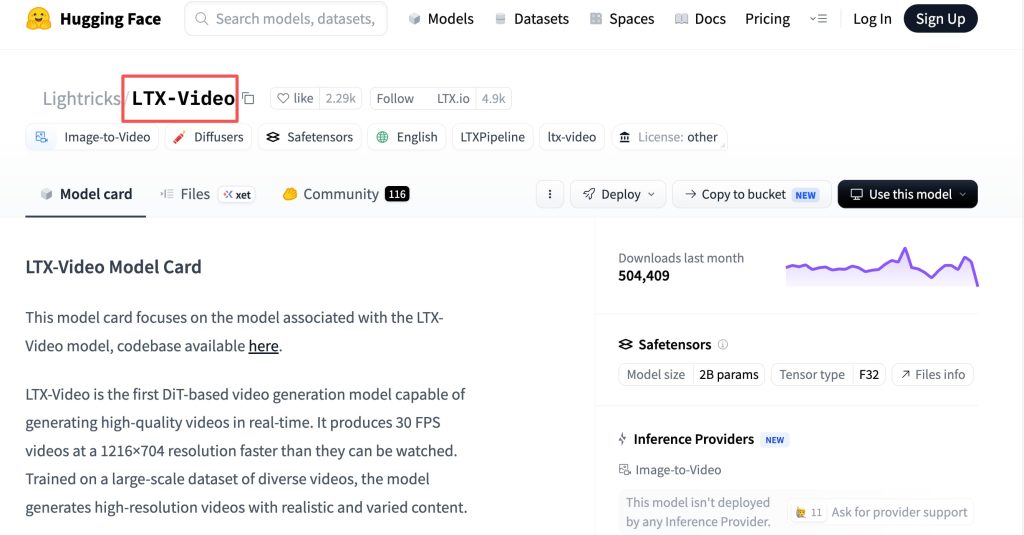
Task: Expand the Use this model dropdown
Action: 908,194
